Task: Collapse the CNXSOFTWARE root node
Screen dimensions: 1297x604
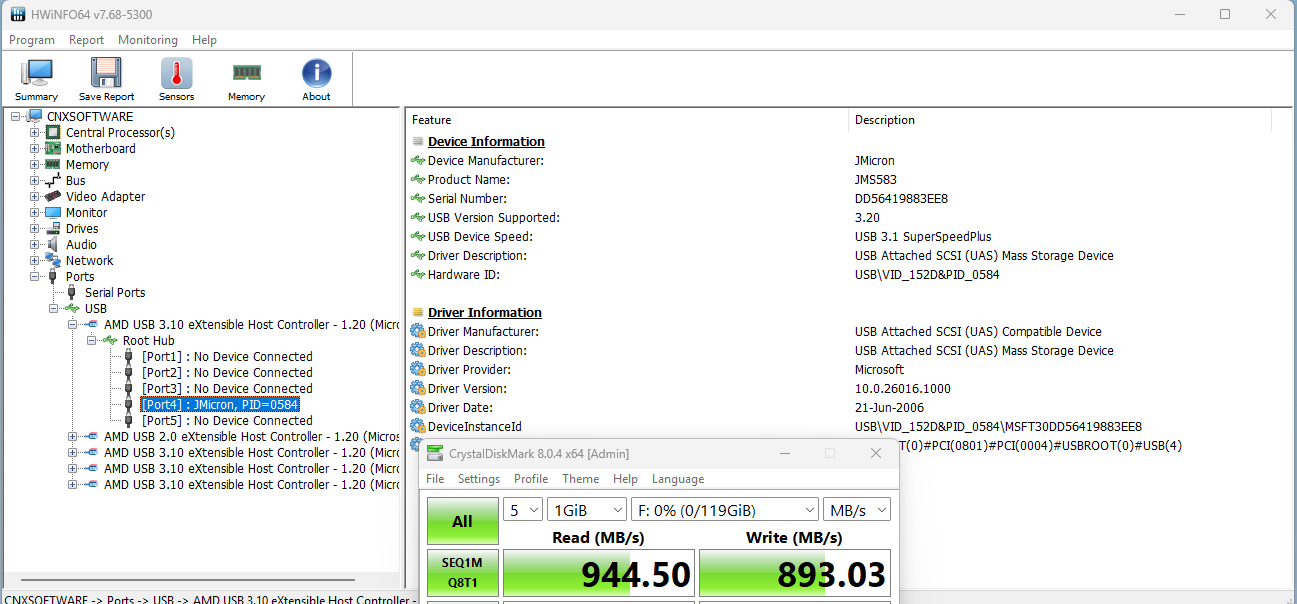Action: [x=16, y=117]
